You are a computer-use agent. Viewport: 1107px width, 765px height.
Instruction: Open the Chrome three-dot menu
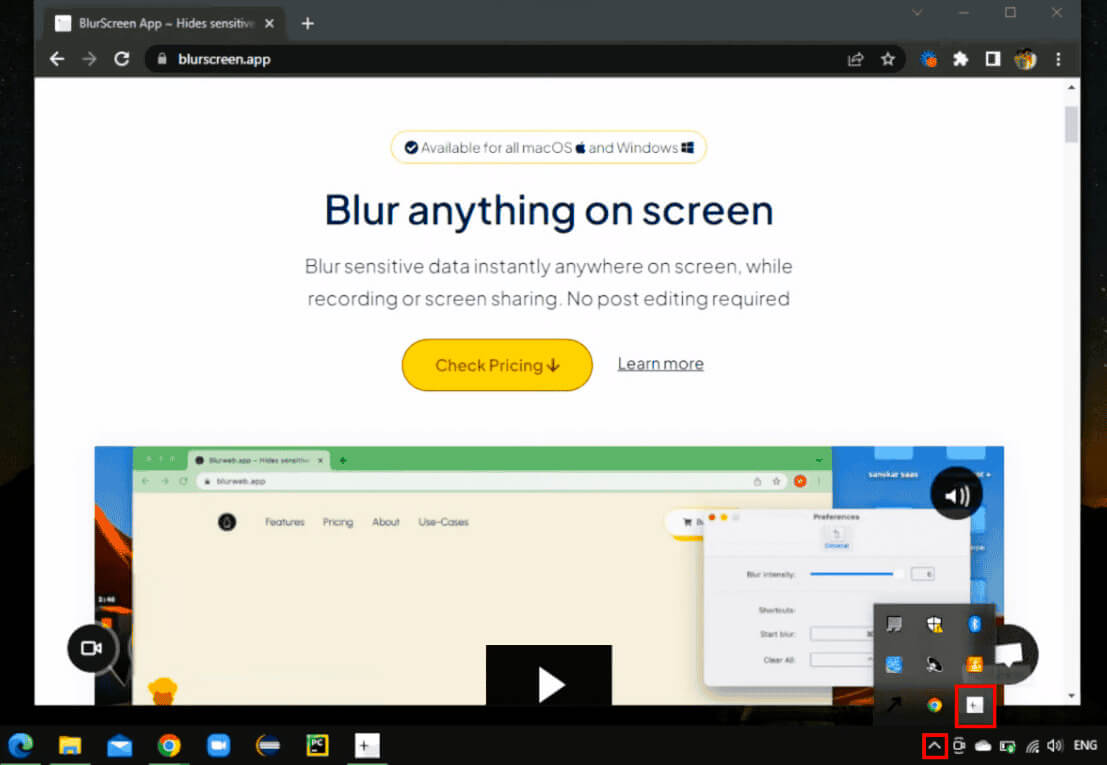[x=1058, y=59]
